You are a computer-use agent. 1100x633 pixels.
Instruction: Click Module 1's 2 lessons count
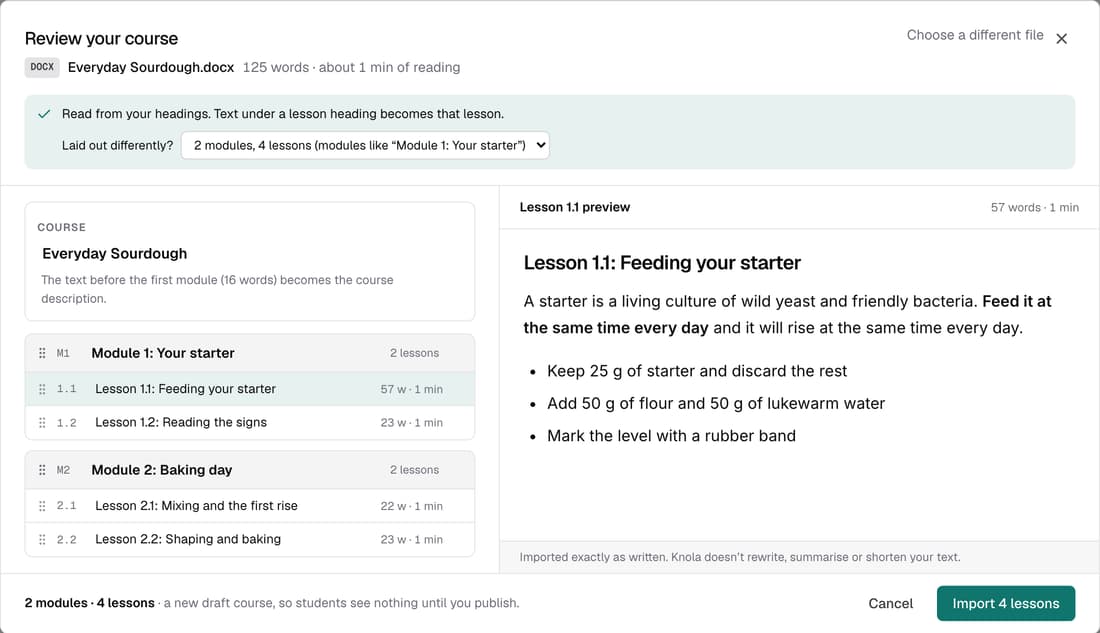click(x=415, y=353)
